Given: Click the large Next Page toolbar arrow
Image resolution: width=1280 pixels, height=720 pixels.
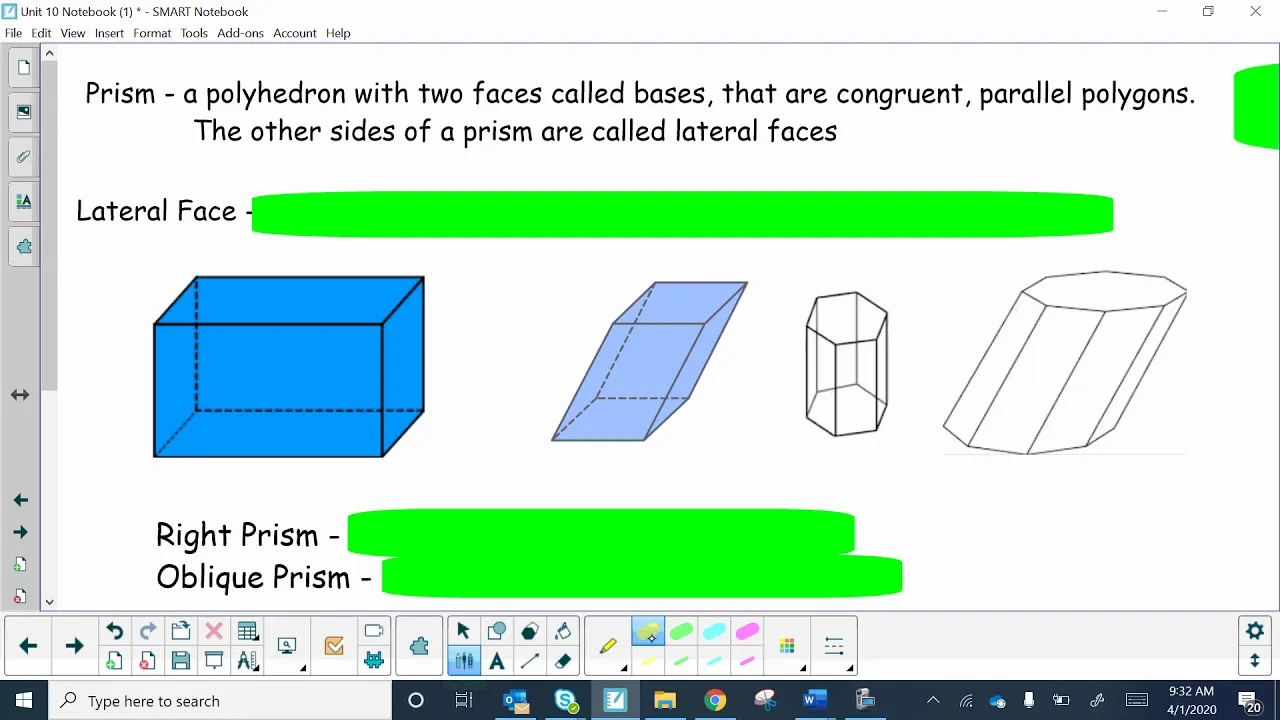Looking at the screenshot, I should click(74, 646).
